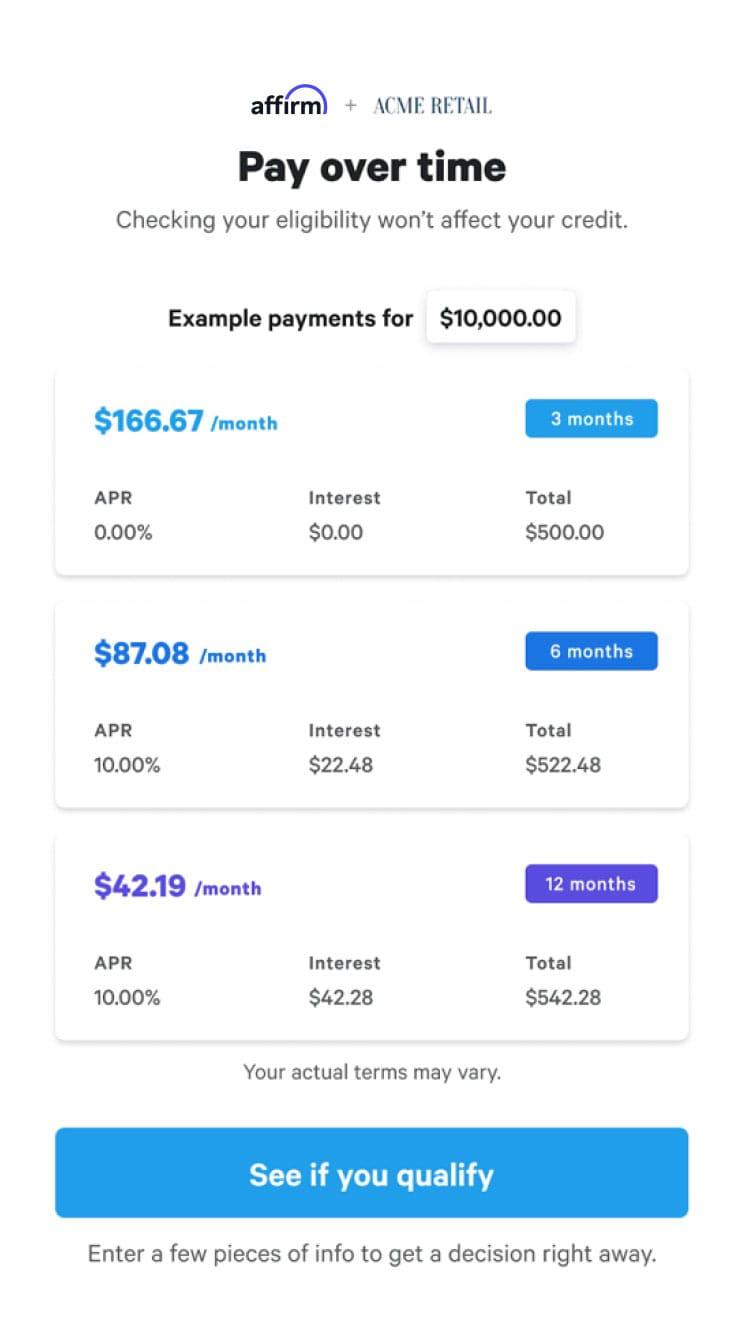750x1334 pixels.
Task: Click See if you qualify button
Action: click(371, 1173)
